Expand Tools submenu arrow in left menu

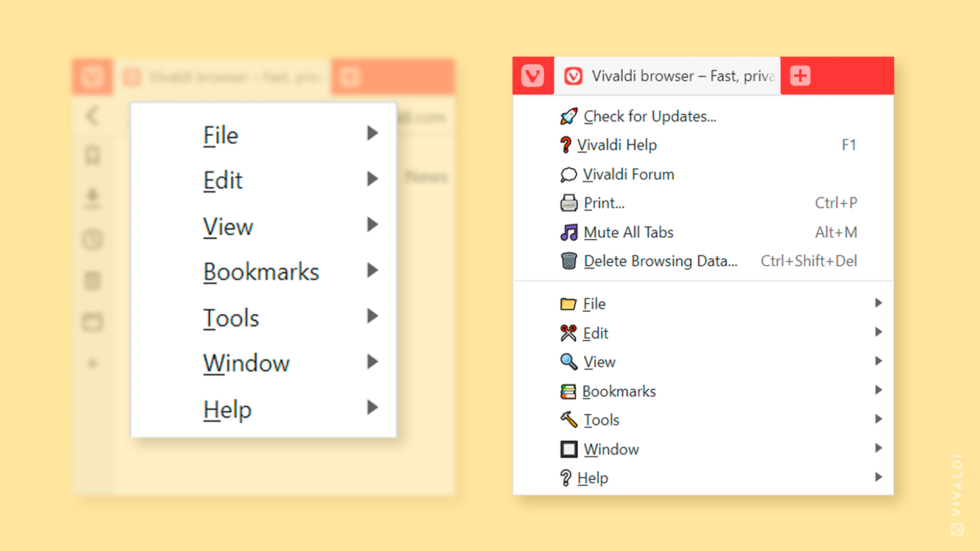point(372,316)
